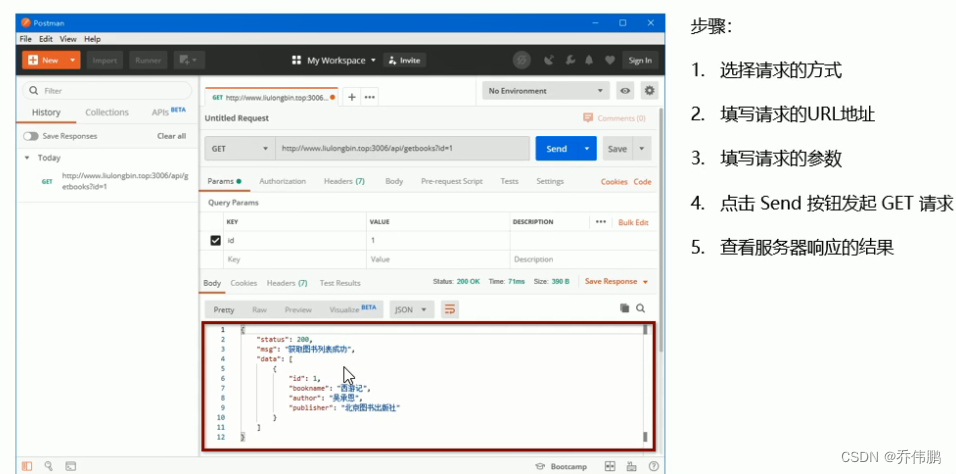Click Bulk Edit link
956x474 pixels.
(x=633, y=222)
